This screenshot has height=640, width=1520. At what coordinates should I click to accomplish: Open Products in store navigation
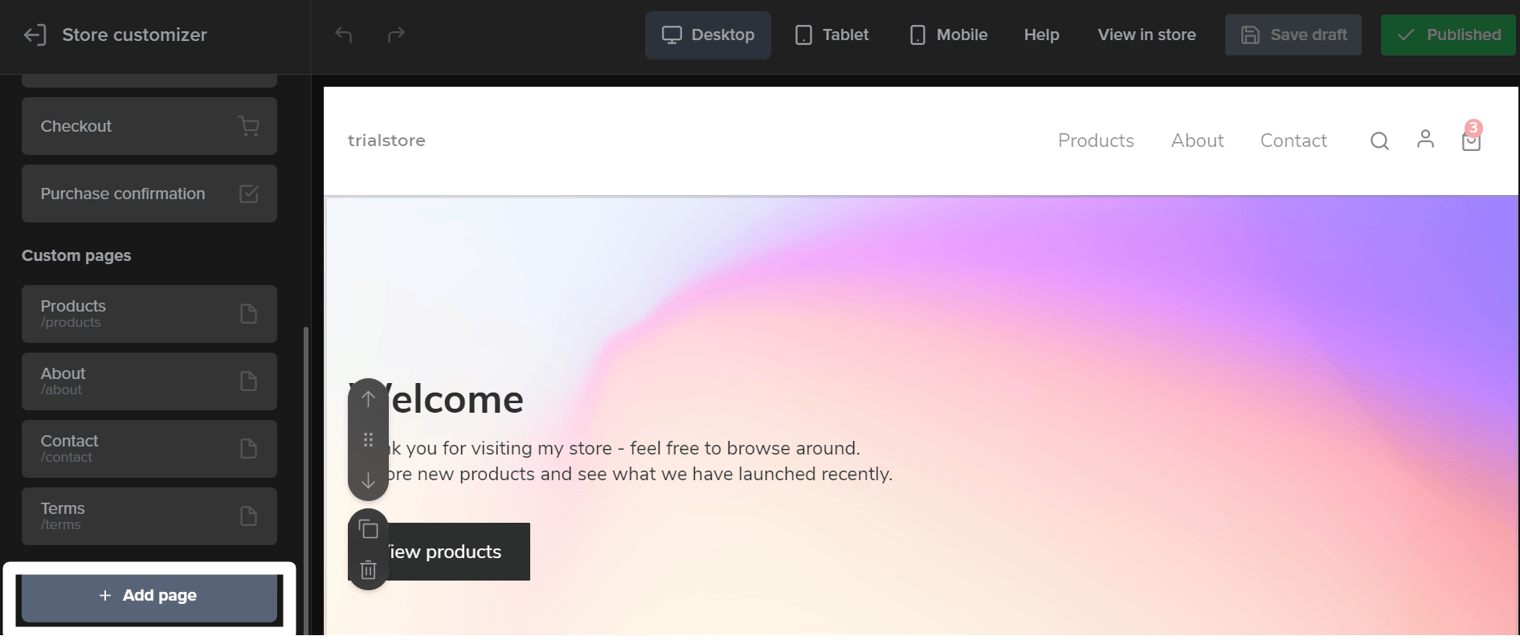pos(1096,141)
